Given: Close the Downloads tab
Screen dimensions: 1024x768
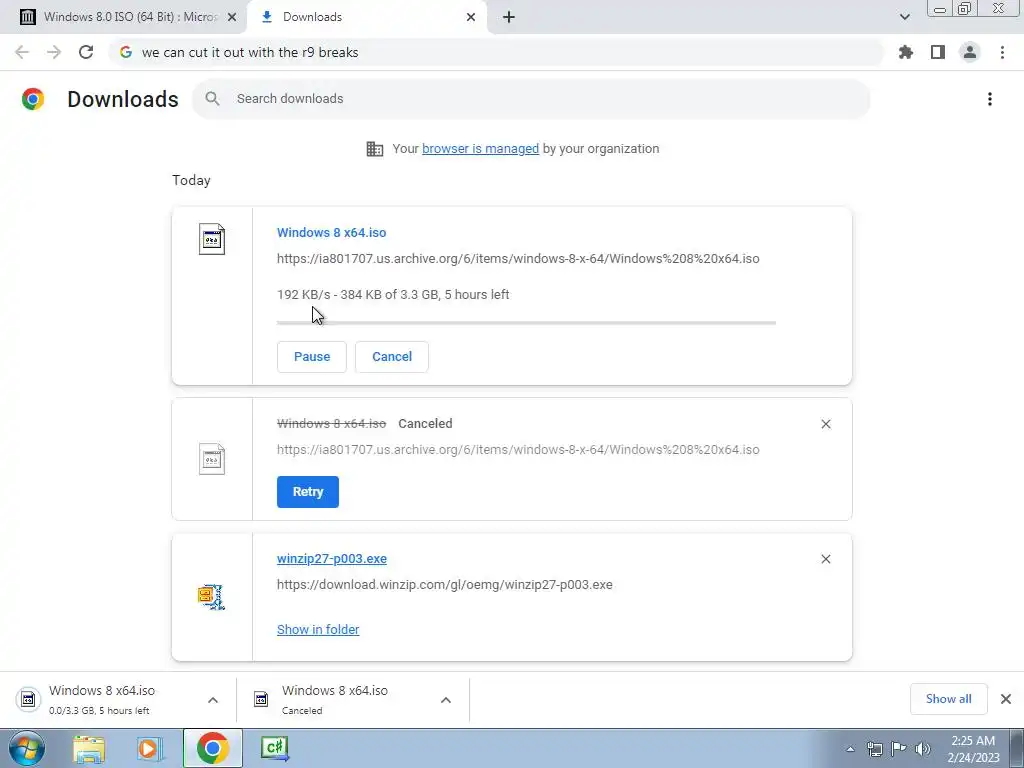Looking at the screenshot, I should click(471, 18).
